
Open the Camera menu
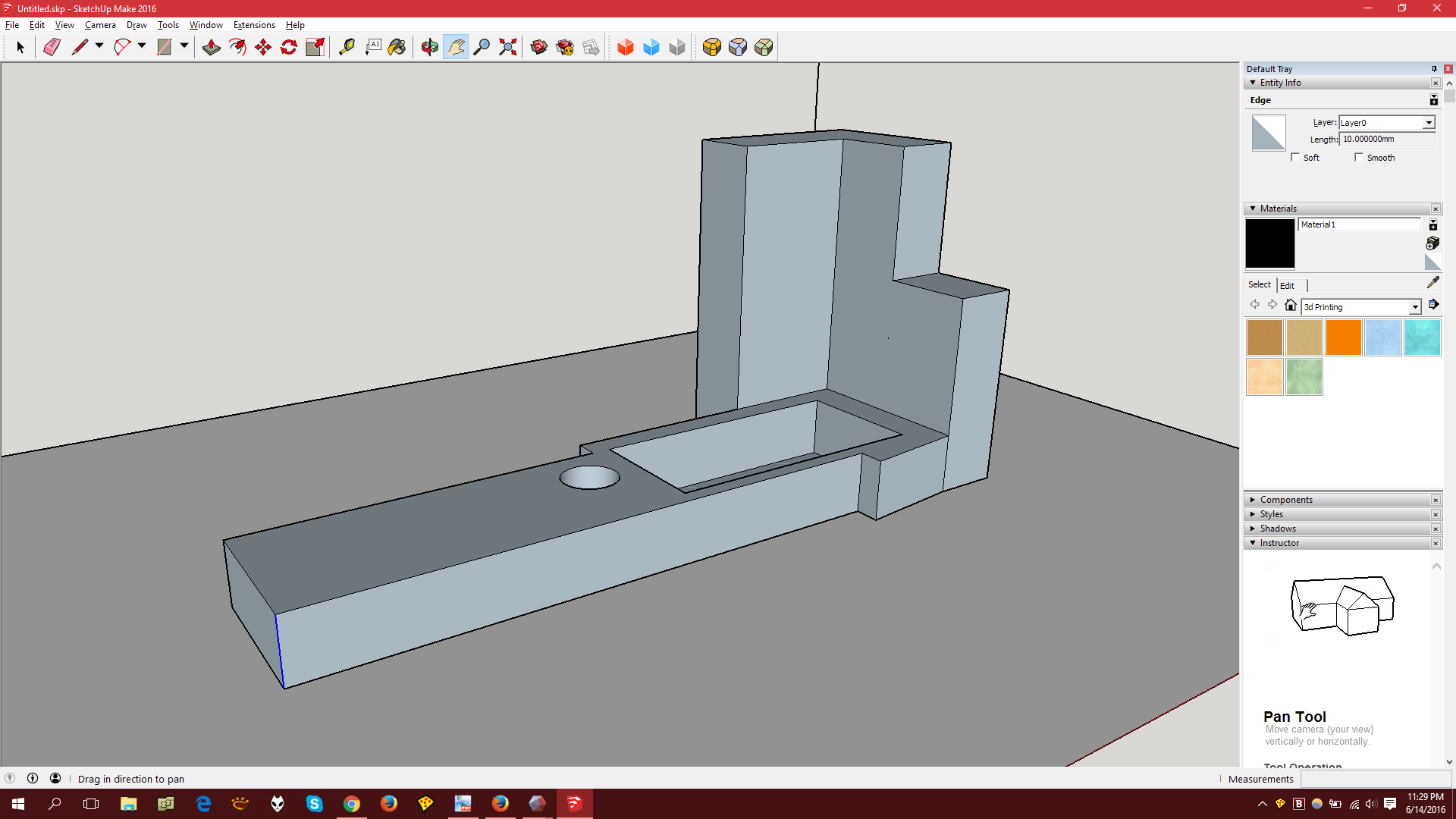[100, 25]
